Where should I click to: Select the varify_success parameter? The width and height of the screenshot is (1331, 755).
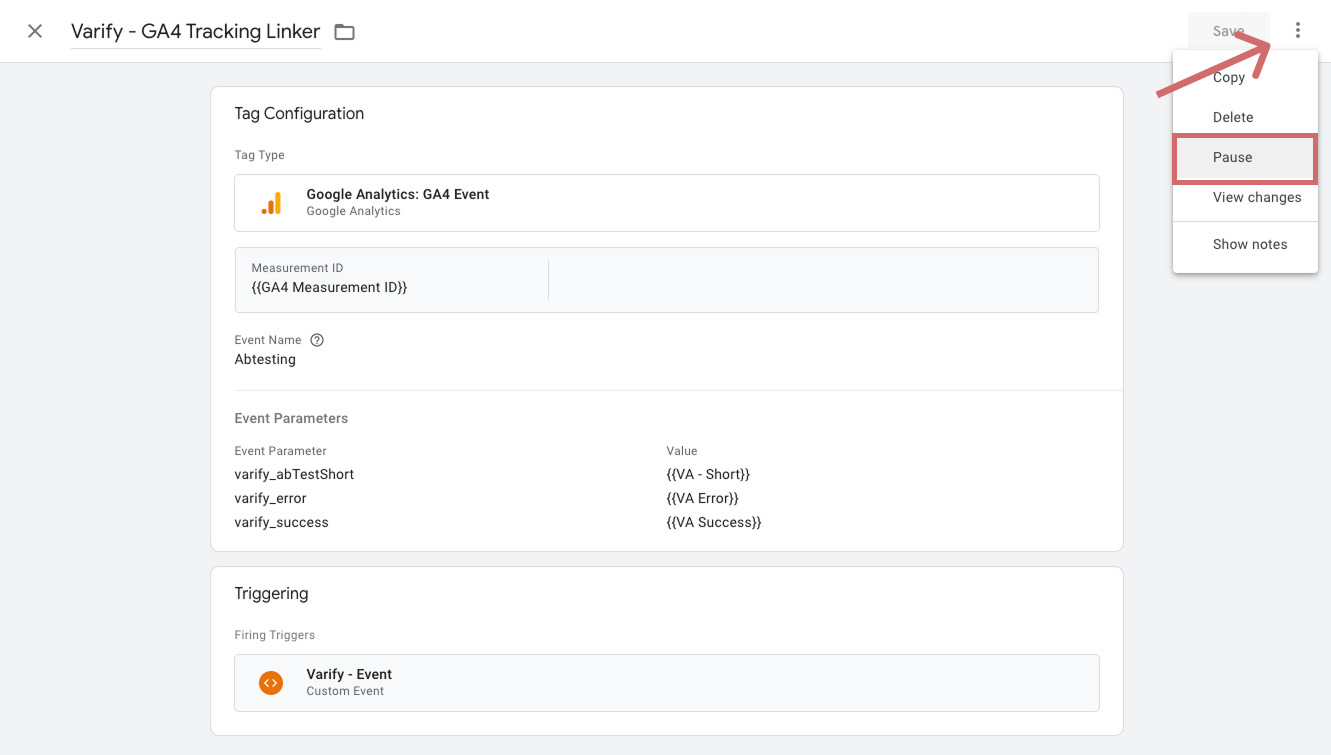point(281,522)
